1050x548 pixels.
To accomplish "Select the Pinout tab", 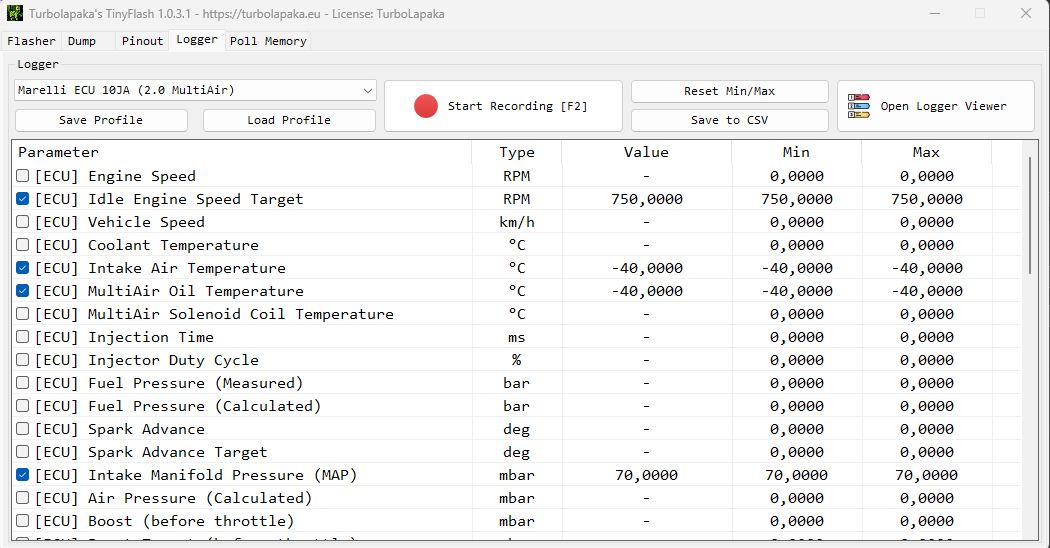I will pos(142,41).
